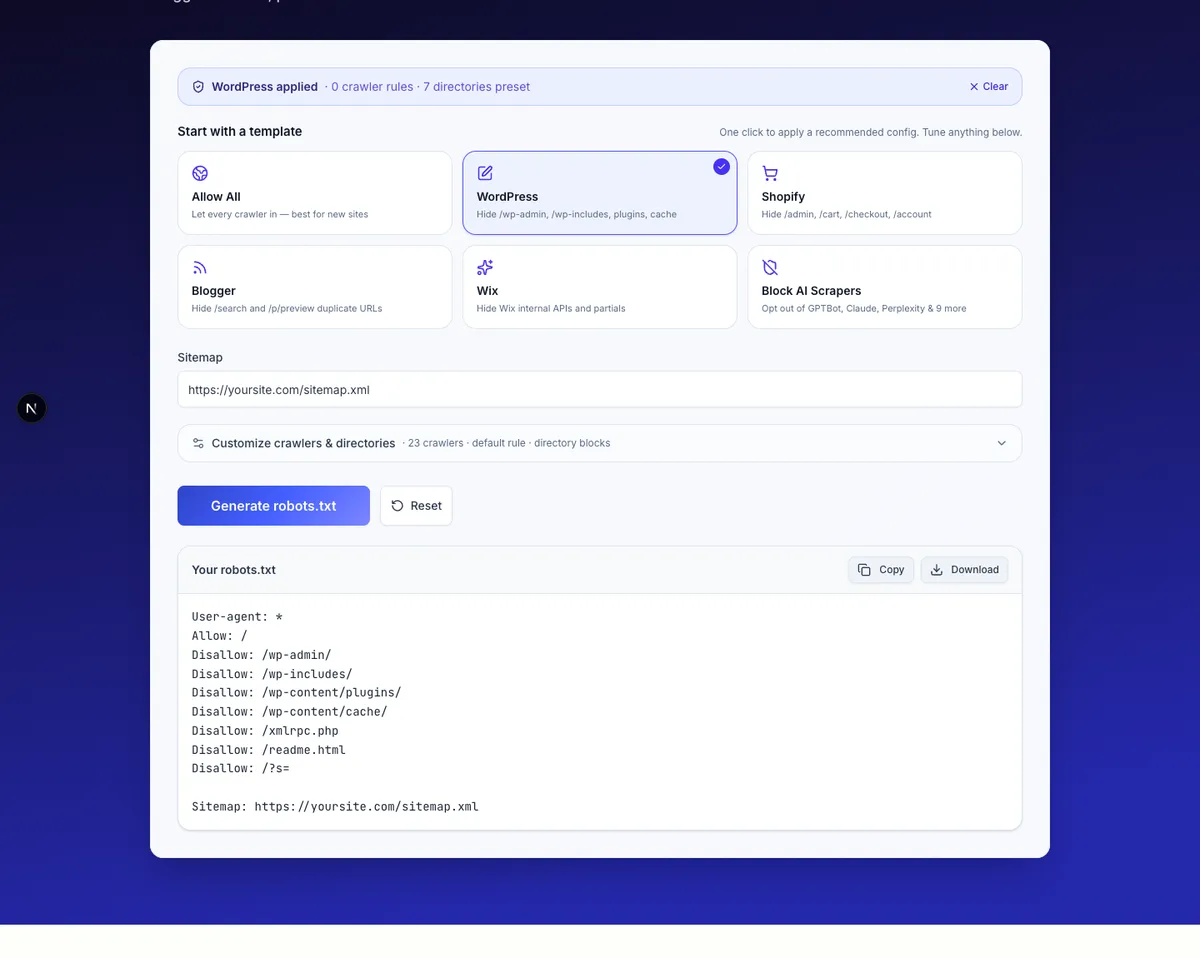Click the 'User-agent: *' line
1200x958 pixels.
point(238,617)
